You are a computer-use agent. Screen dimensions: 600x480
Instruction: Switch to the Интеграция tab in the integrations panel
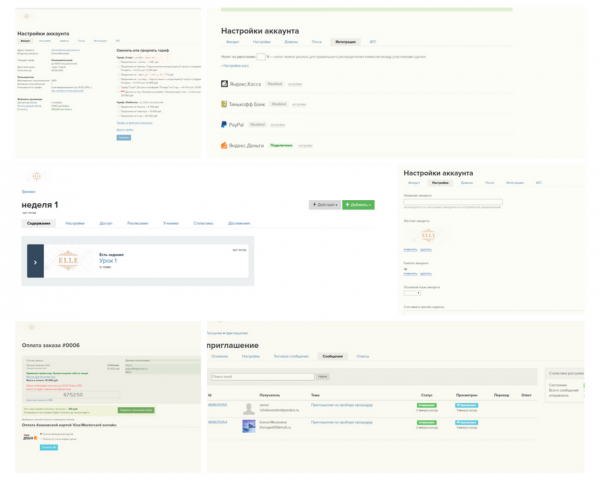pyautogui.click(x=345, y=42)
